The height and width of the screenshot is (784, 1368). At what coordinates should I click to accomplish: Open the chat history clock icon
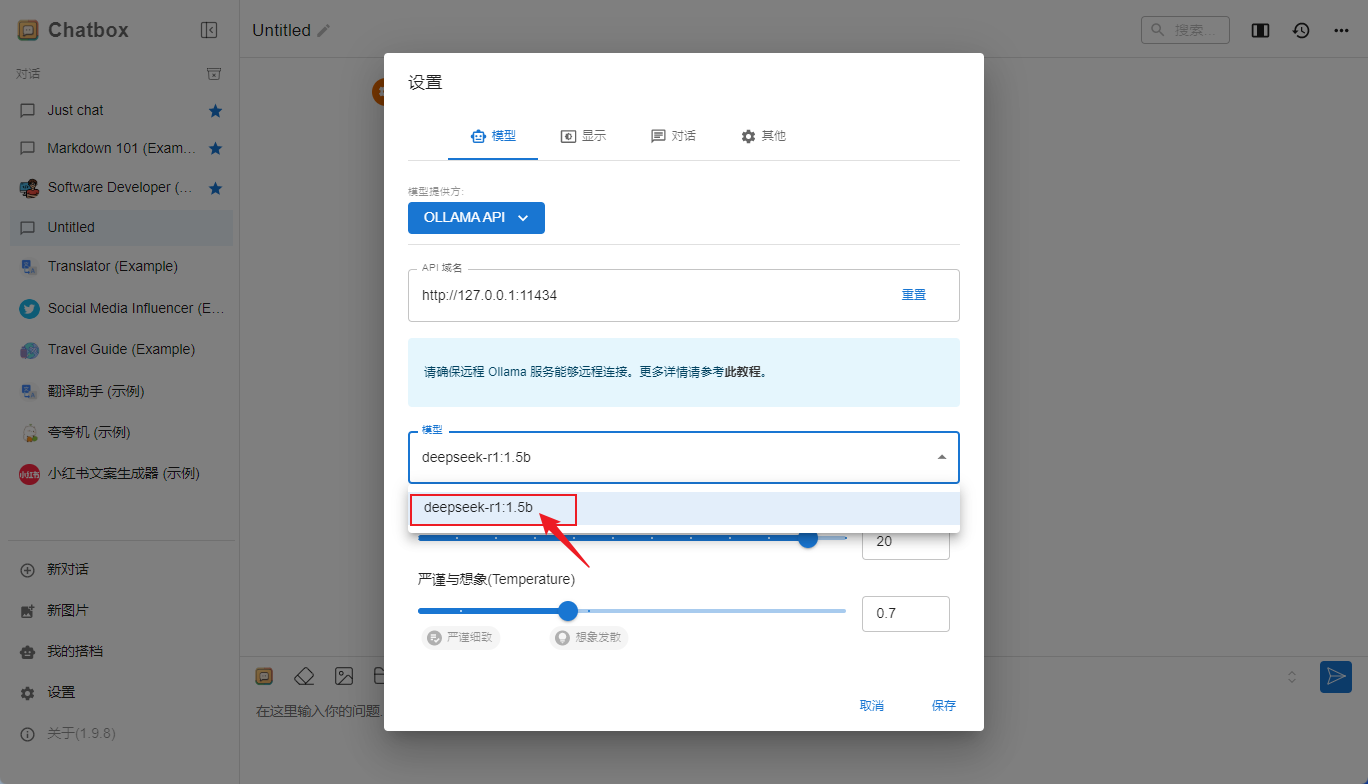point(1301,30)
